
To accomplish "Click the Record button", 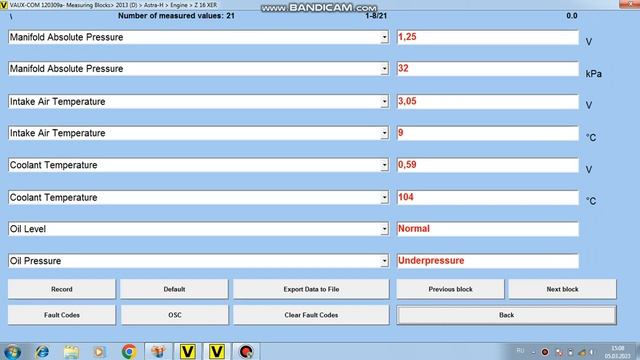I will pos(62,289).
